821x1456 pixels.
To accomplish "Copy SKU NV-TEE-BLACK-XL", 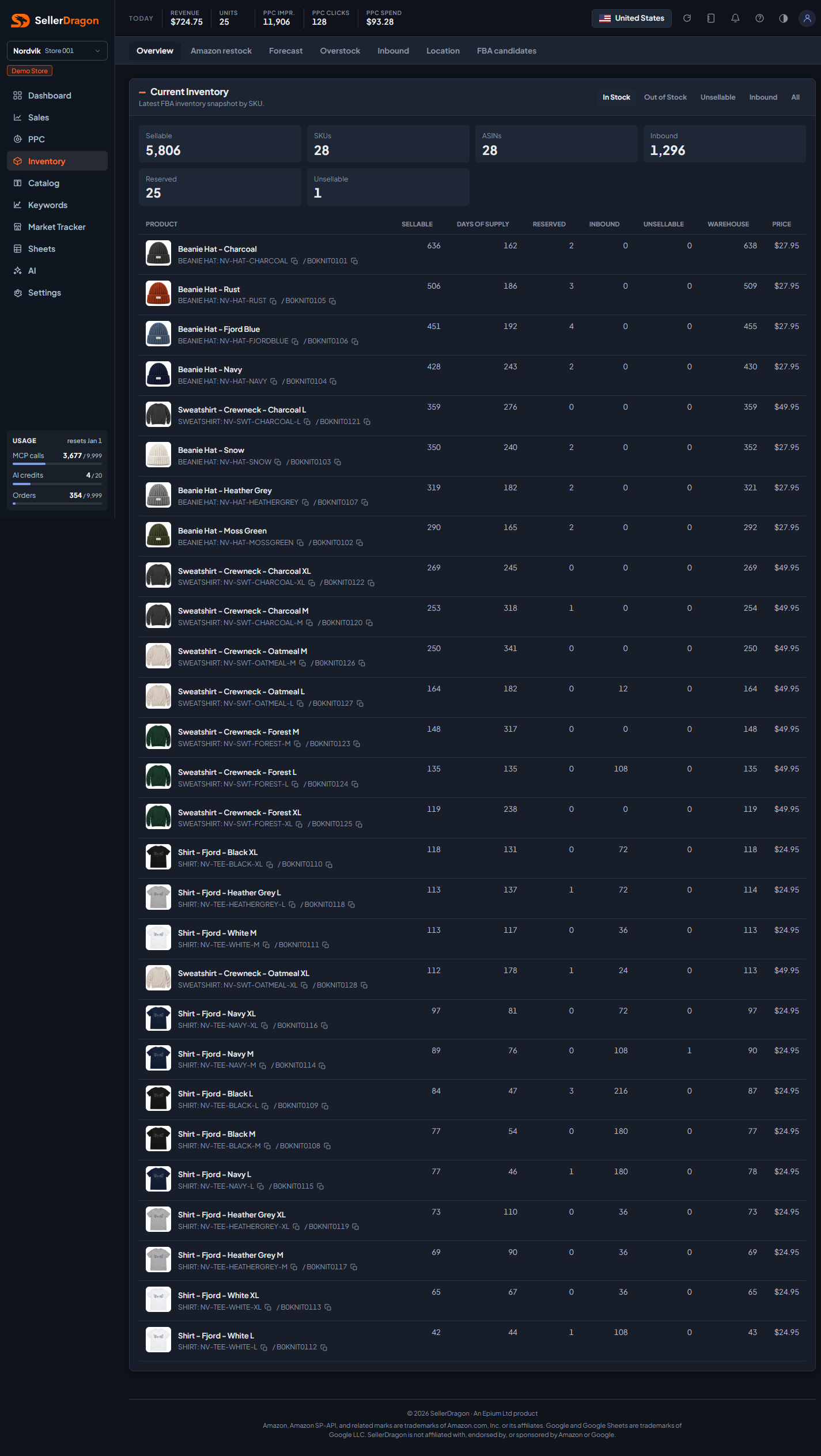I will click(269, 865).
